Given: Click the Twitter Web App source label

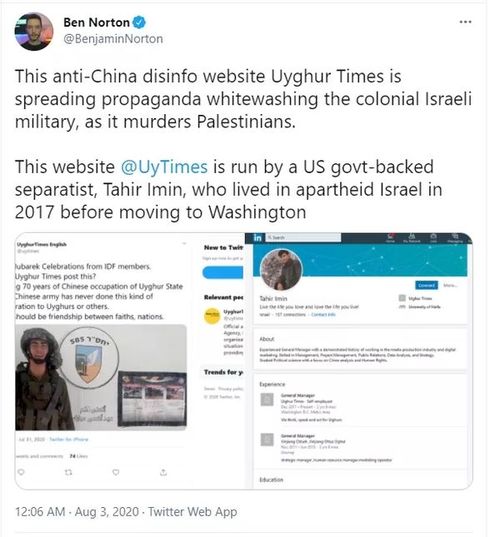Looking at the screenshot, I should 192,512.
